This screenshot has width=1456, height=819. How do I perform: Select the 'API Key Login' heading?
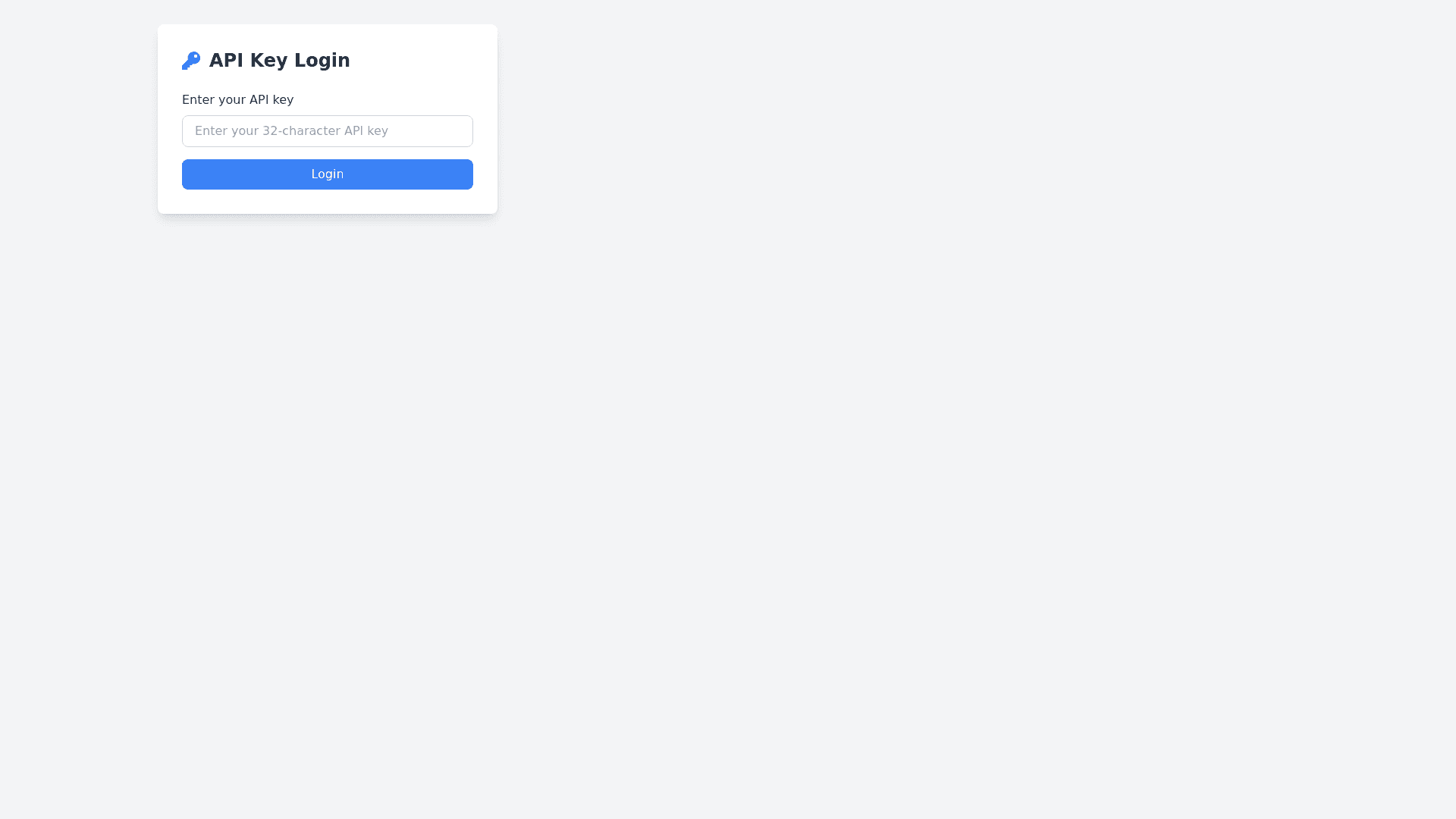point(280,61)
